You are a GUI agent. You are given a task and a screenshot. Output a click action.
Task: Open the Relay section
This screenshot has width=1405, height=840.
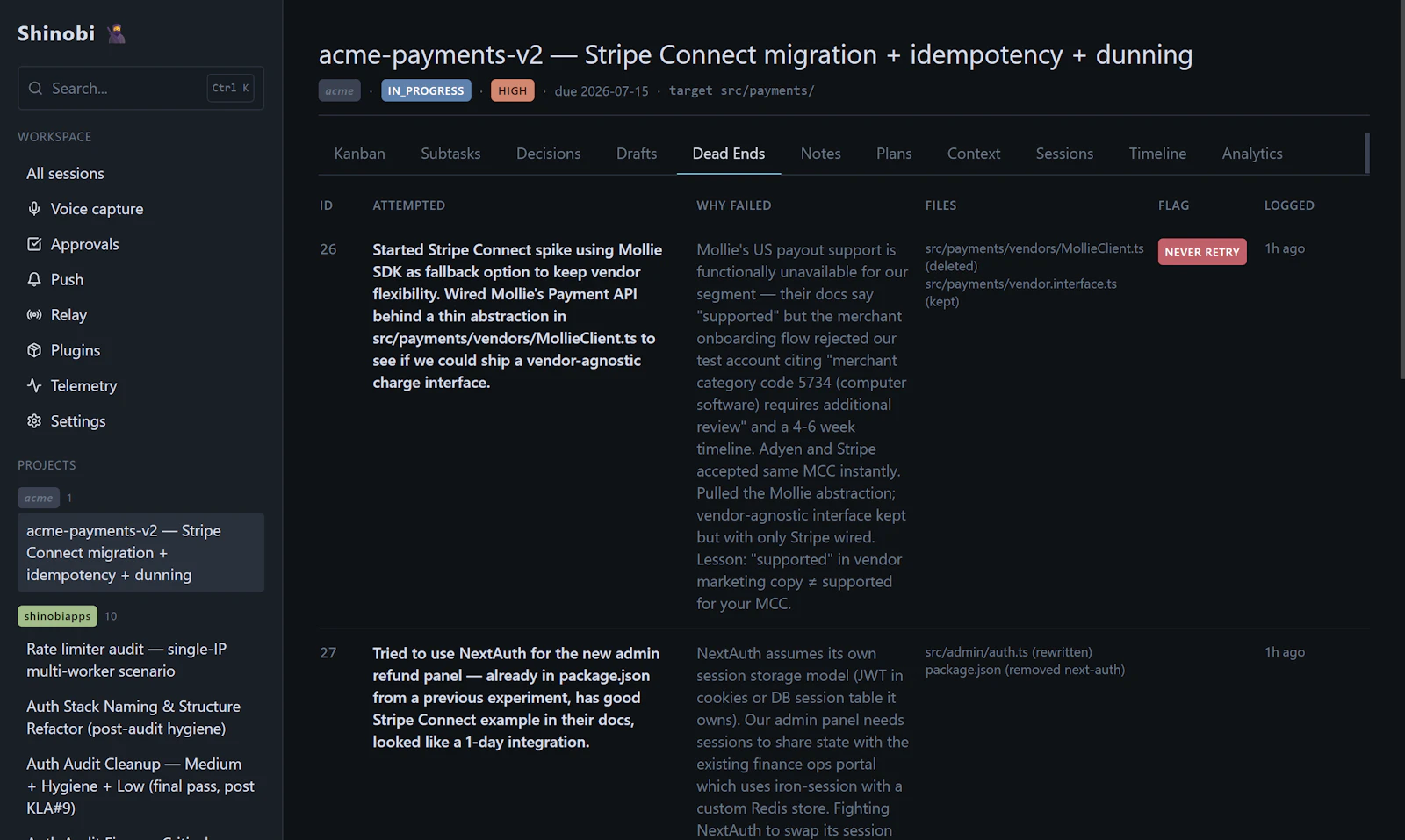click(140, 314)
